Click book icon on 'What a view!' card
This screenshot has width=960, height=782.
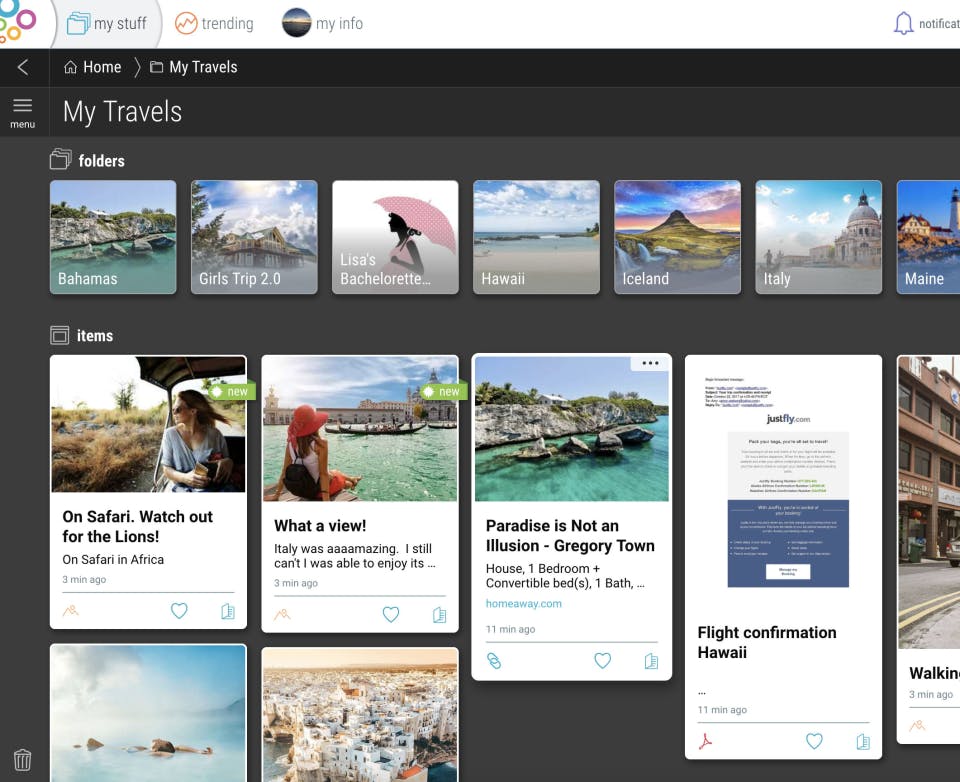tap(440, 615)
